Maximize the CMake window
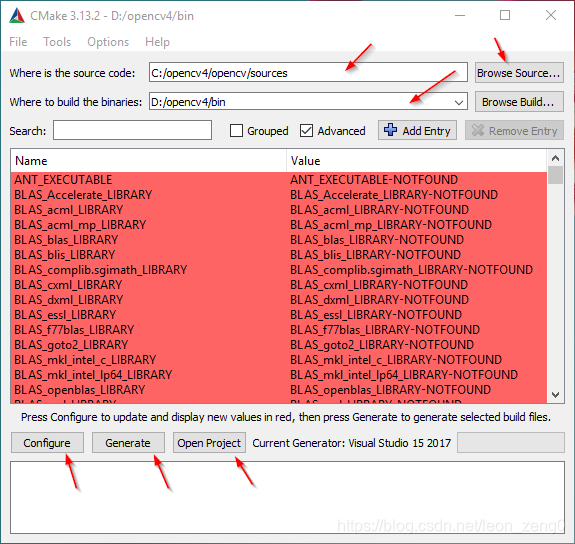Viewport: 575px width, 544px height. pos(505,15)
